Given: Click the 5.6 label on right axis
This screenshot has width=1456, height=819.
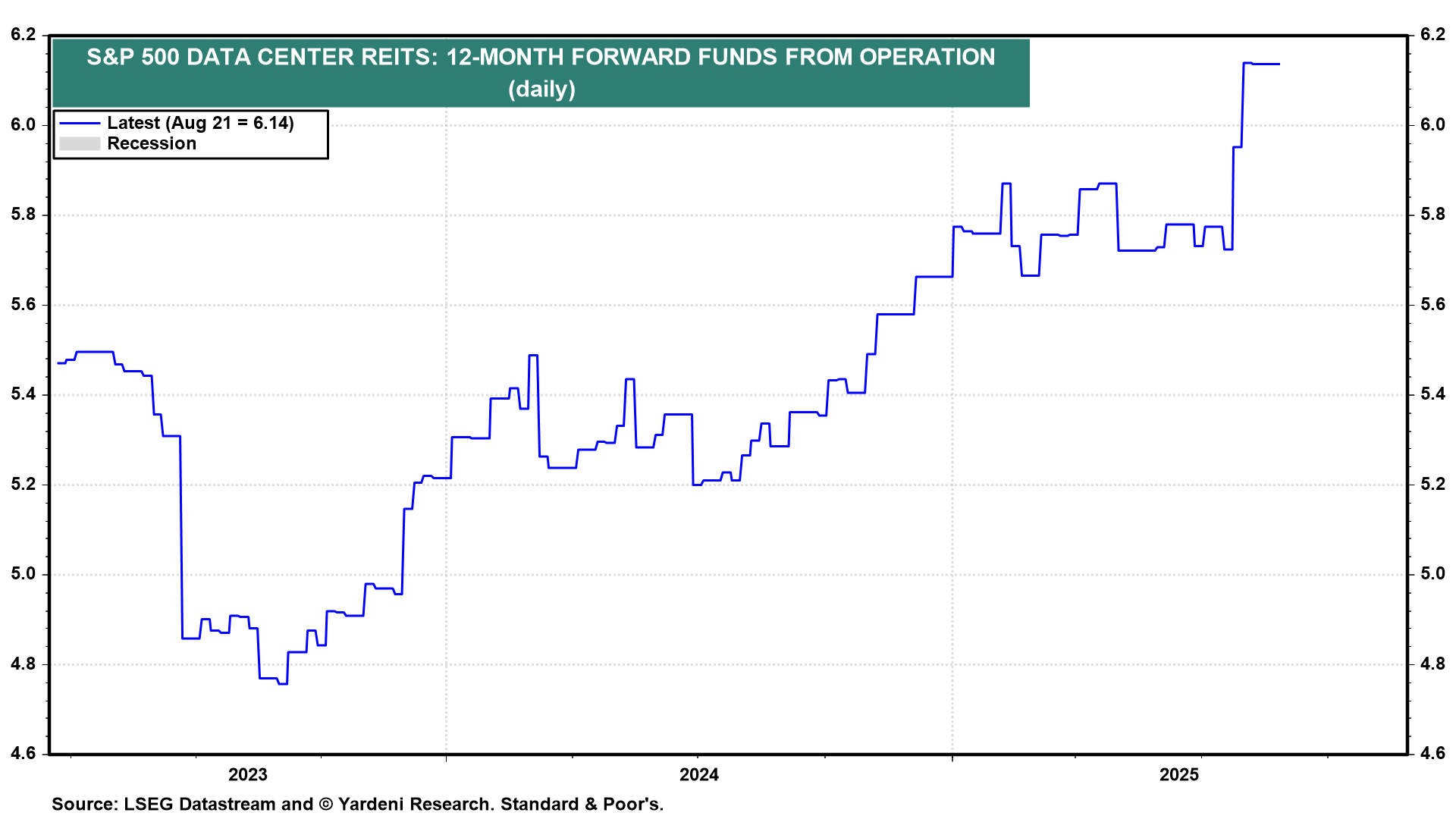Looking at the screenshot, I should tap(1432, 305).
